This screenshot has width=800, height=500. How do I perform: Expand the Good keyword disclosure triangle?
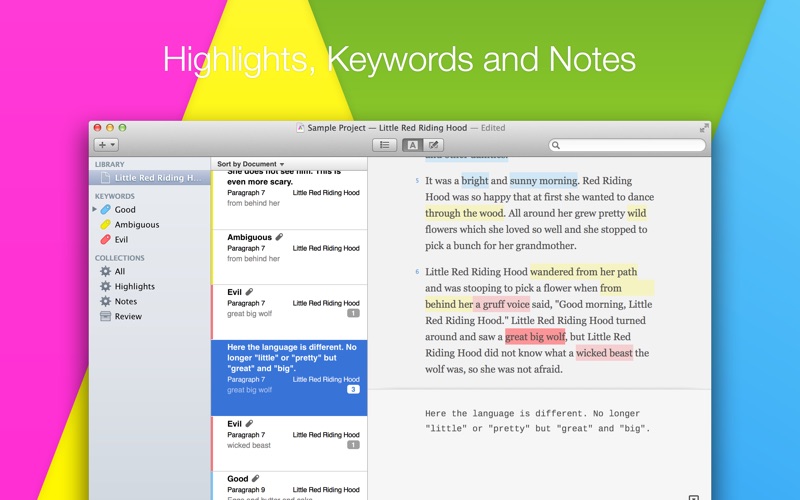[x=96, y=210]
